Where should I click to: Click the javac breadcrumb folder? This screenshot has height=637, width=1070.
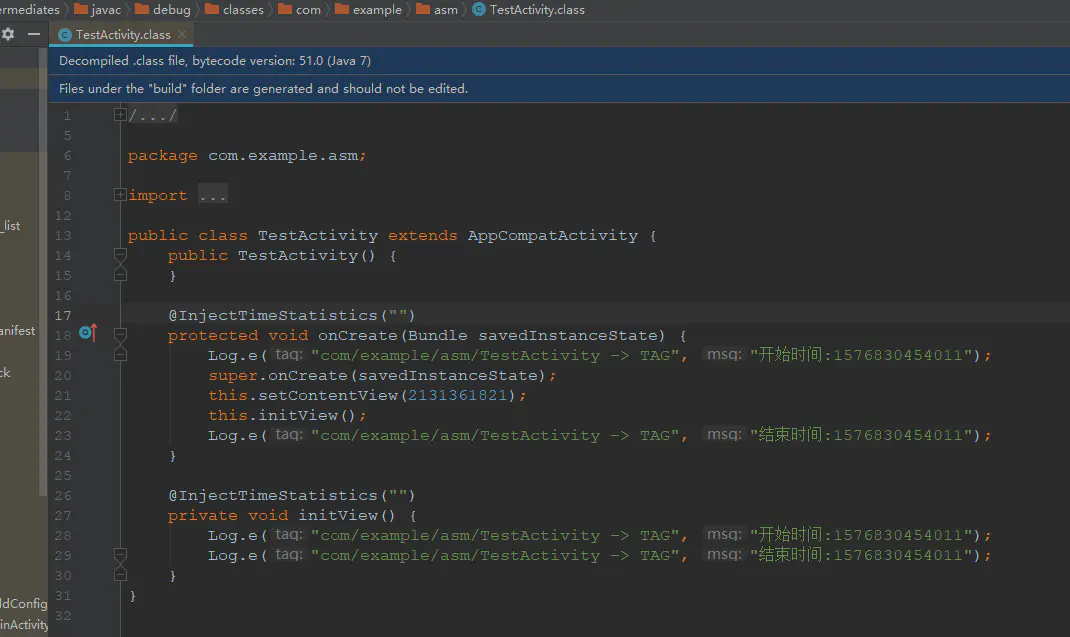coord(98,10)
